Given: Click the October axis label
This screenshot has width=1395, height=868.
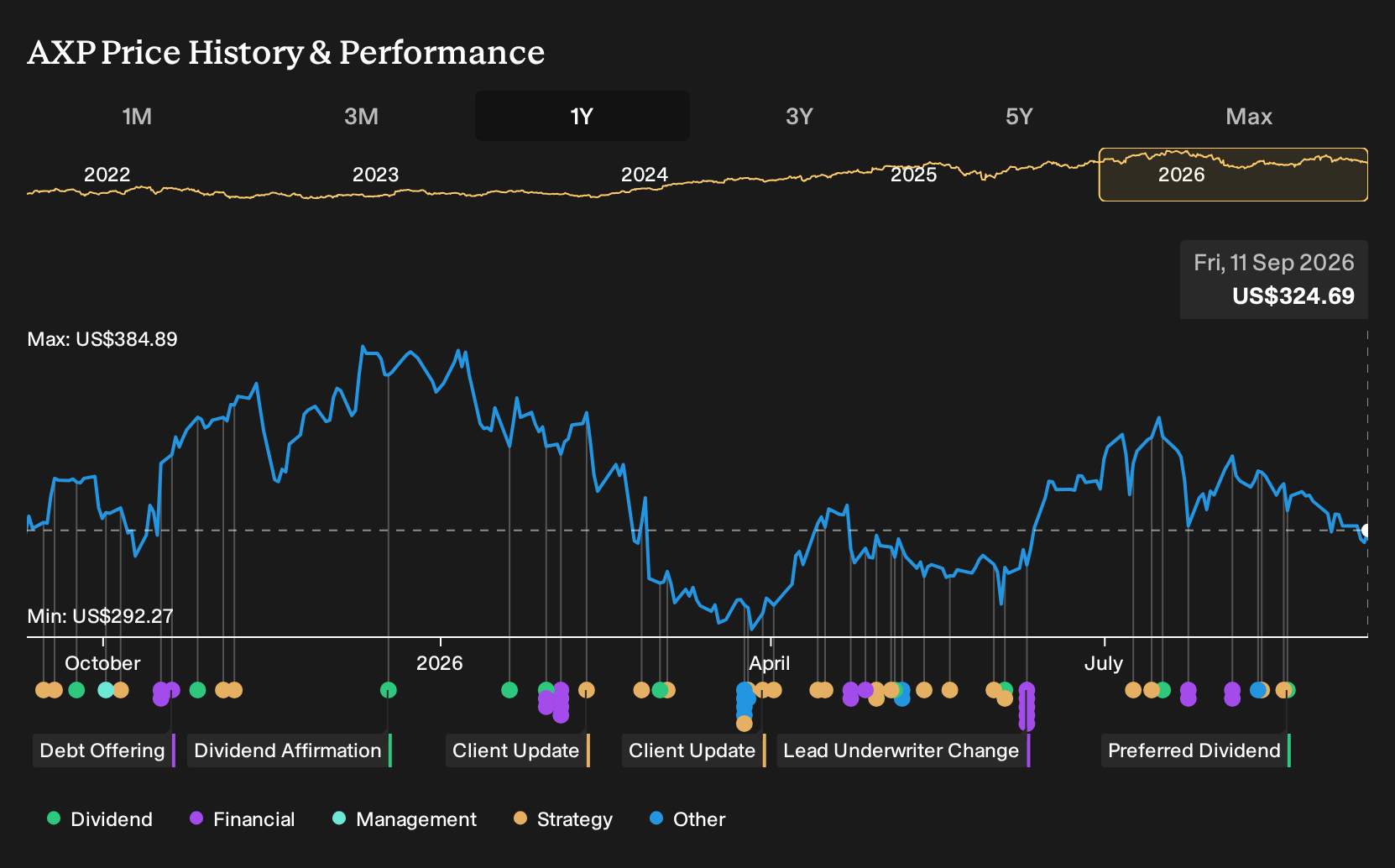Looking at the screenshot, I should point(102,663).
